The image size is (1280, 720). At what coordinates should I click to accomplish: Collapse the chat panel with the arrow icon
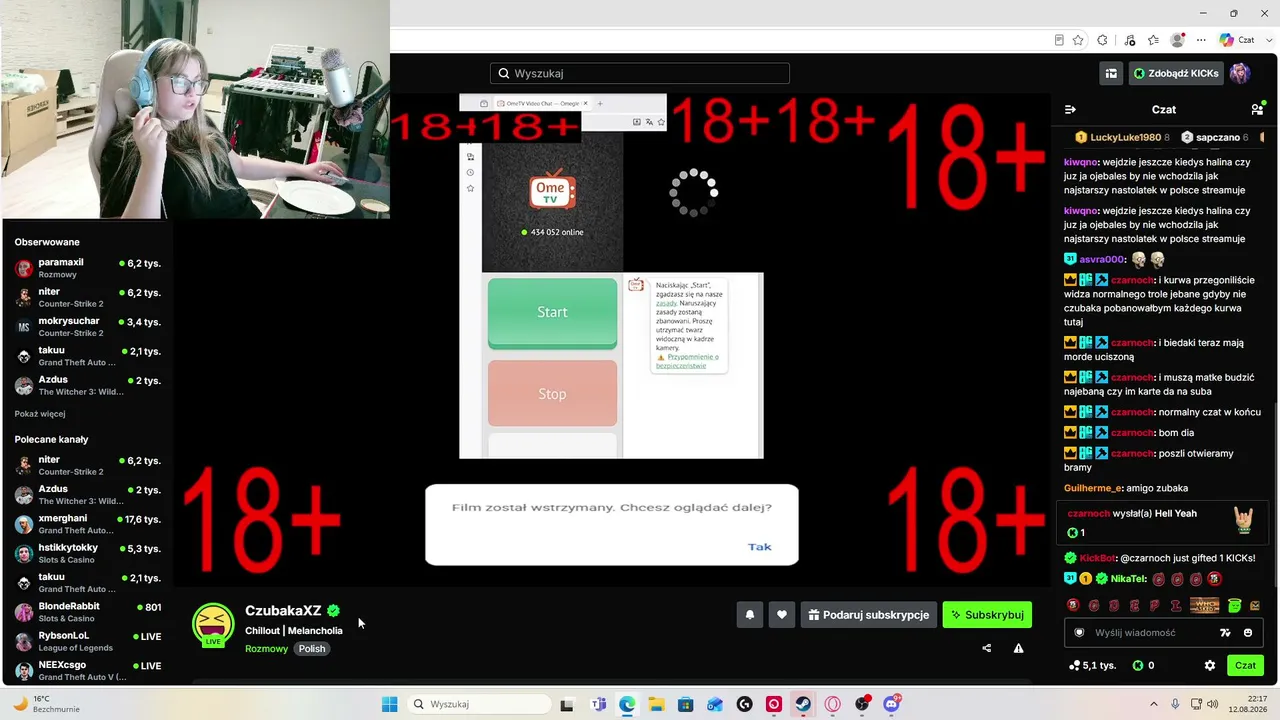pyautogui.click(x=1070, y=109)
